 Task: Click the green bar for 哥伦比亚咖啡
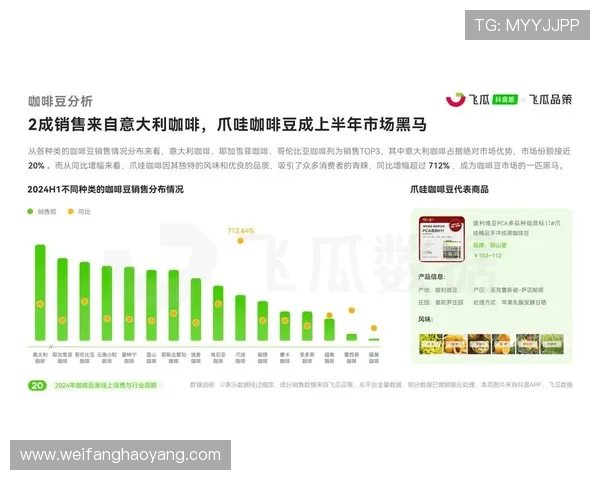85,301
